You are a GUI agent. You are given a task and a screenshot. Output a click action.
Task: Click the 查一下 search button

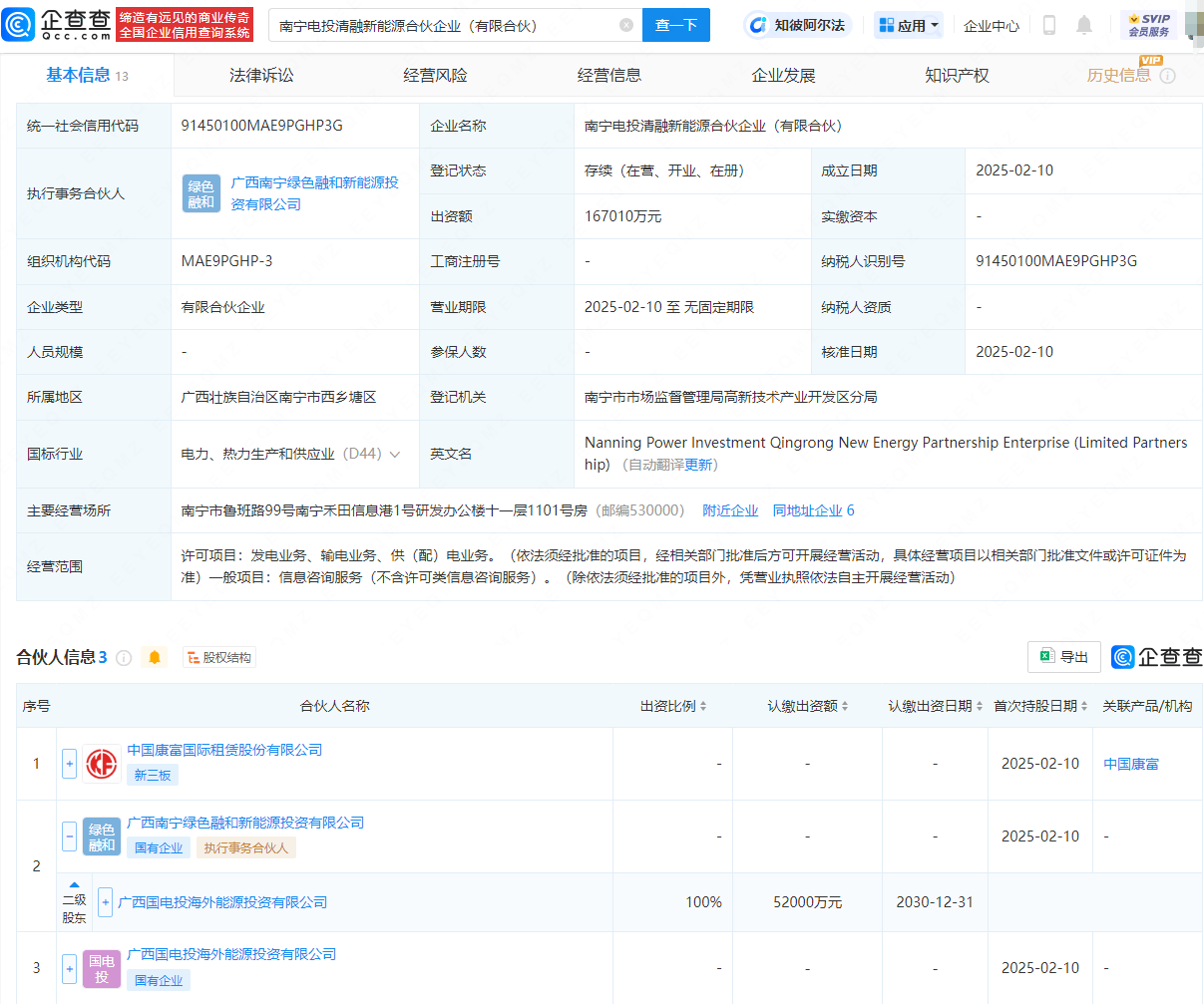(676, 25)
